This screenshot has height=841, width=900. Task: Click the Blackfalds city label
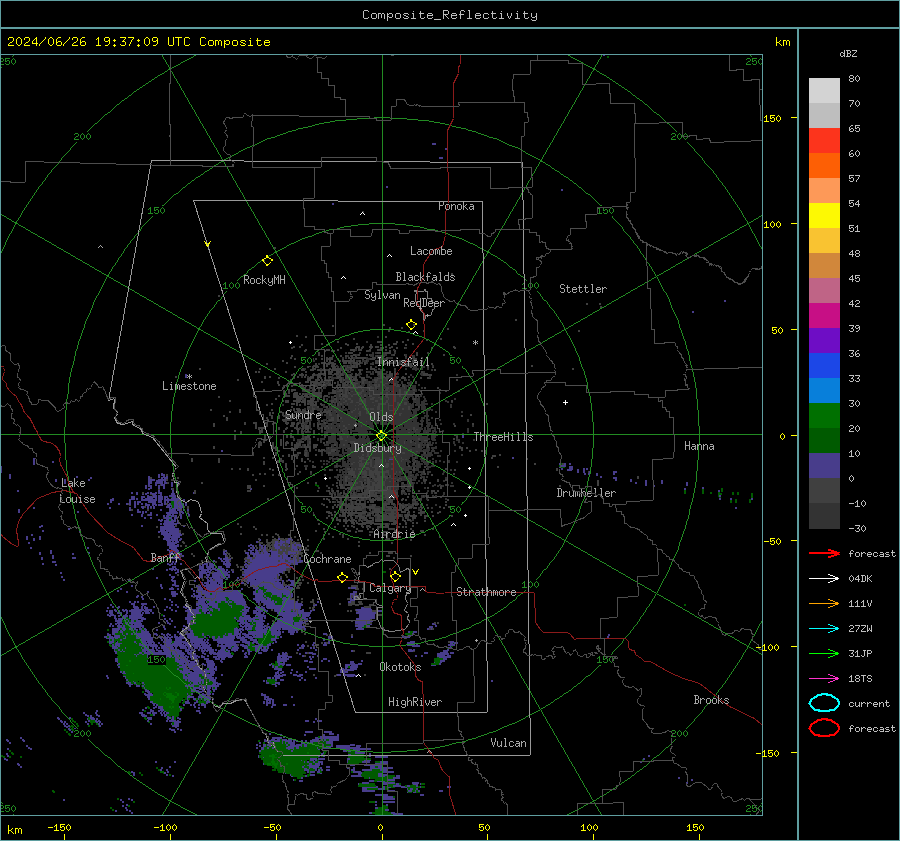425,277
